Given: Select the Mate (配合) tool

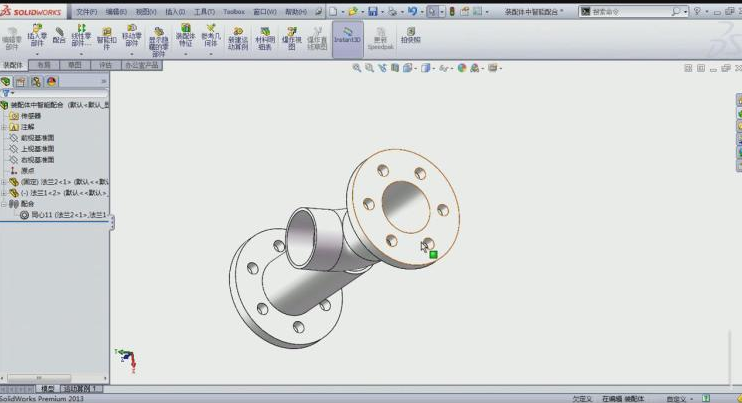Looking at the screenshot, I should click(59, 36).
